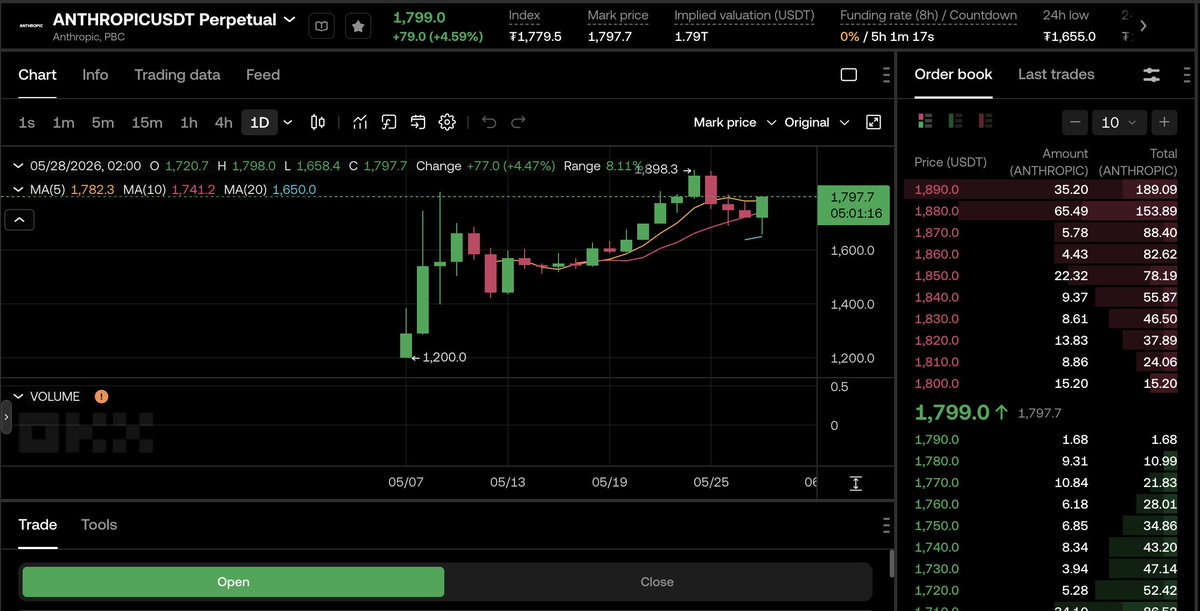Select the 4h timeframe
1200x611 pixels.
point(223,122)
